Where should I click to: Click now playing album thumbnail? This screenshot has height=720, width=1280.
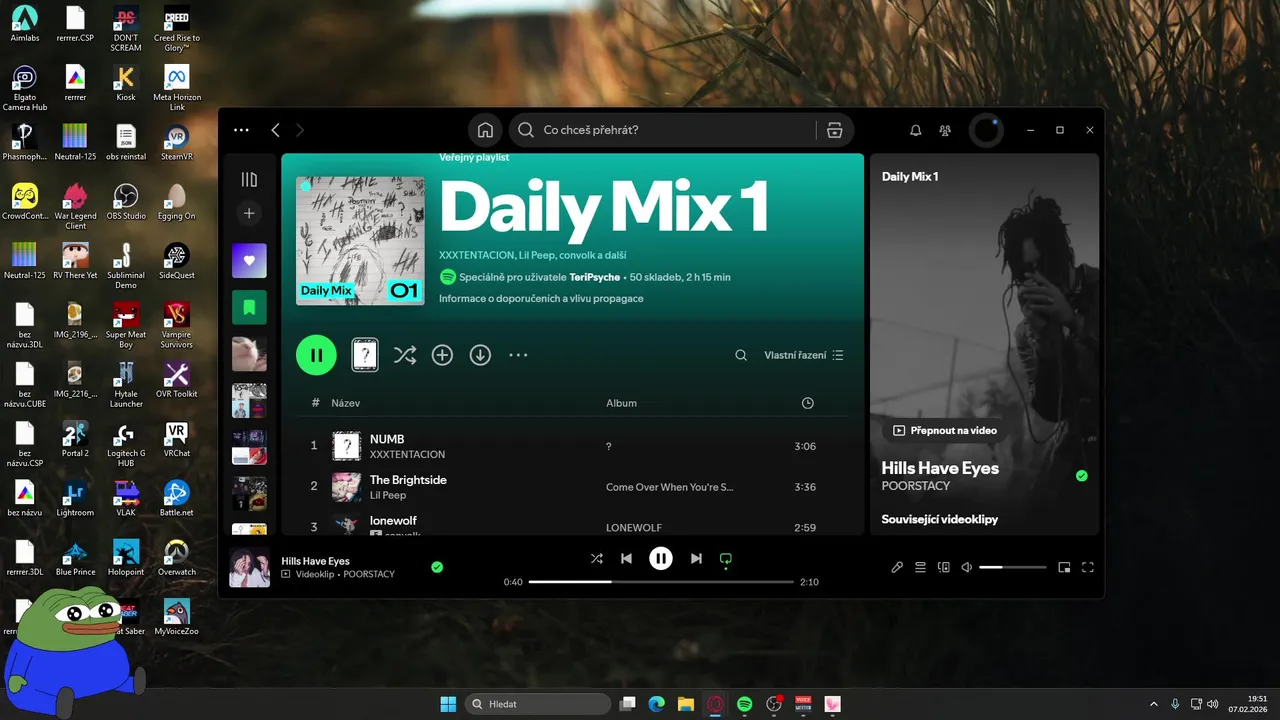click(x=250, y=567)
